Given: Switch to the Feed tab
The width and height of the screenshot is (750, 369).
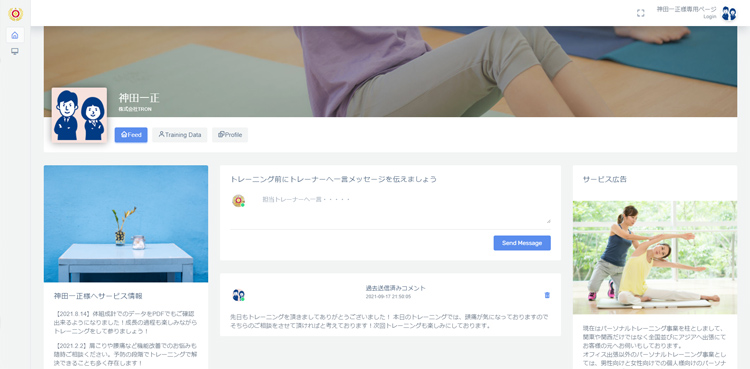Looking at the screenshot, I should [131, 135].
